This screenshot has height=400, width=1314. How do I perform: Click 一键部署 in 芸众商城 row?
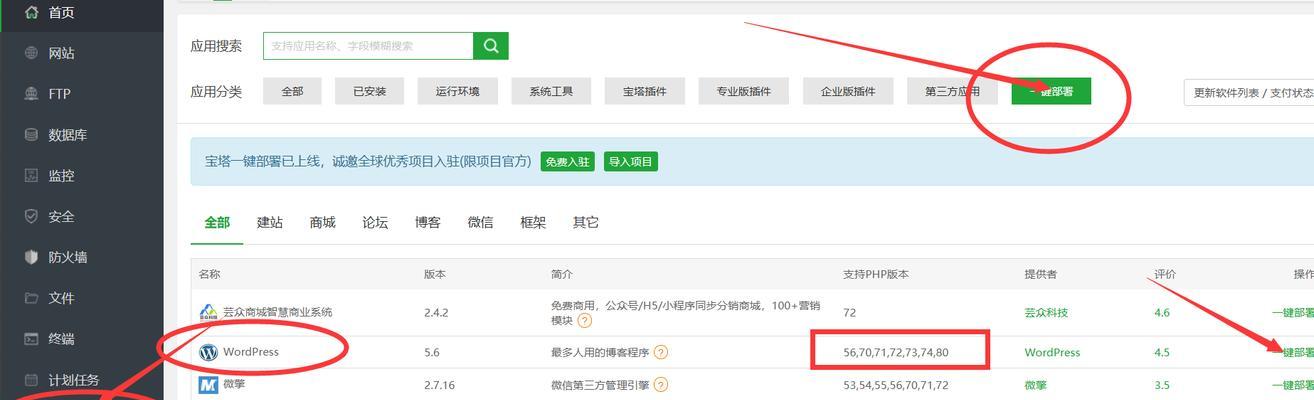[1292, 312]
